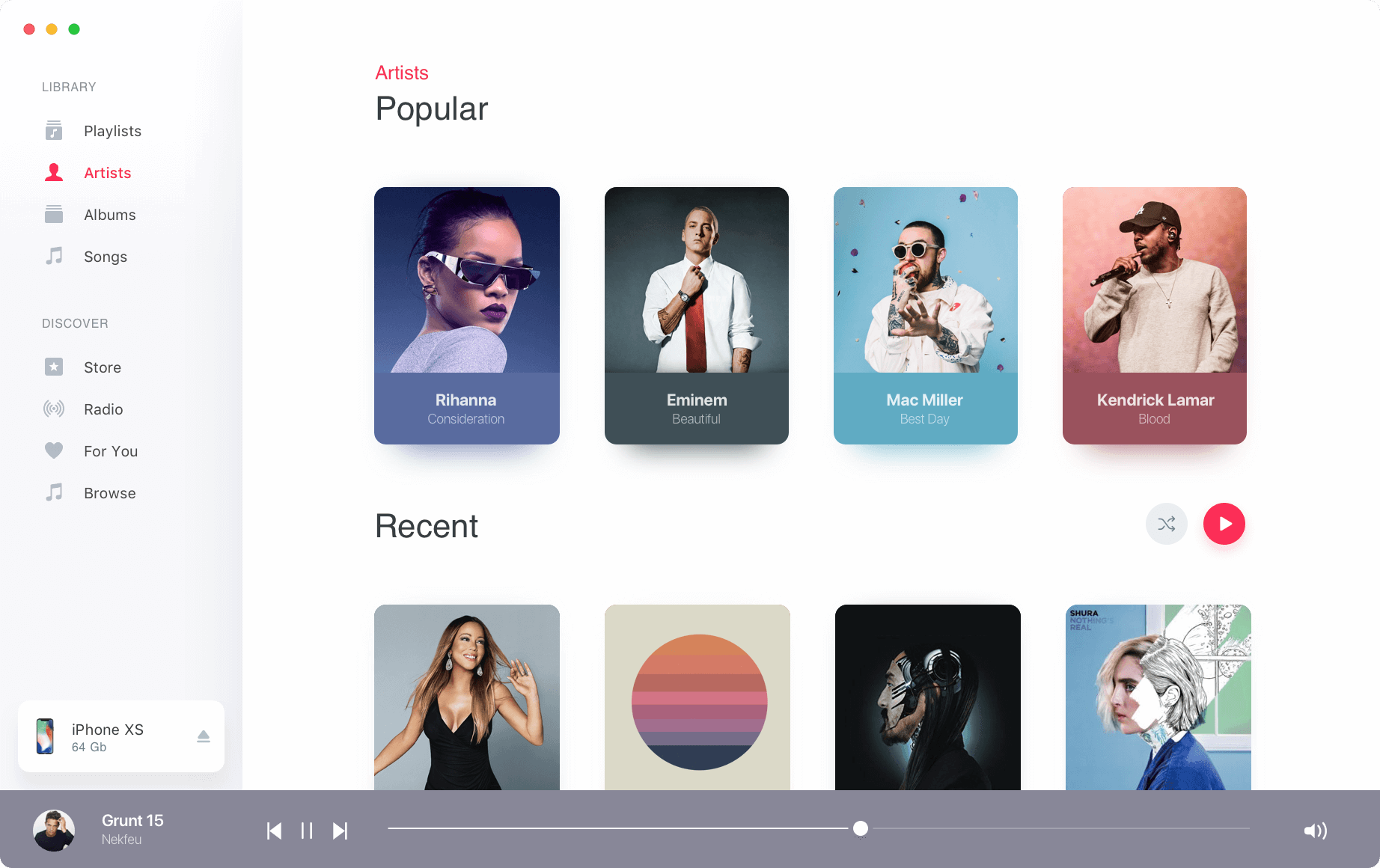This screenshot has width=1380, height=868.
Task: Click the unplayed part of the progress bar
Action: pyautogui.click(x=1060, y=828)
